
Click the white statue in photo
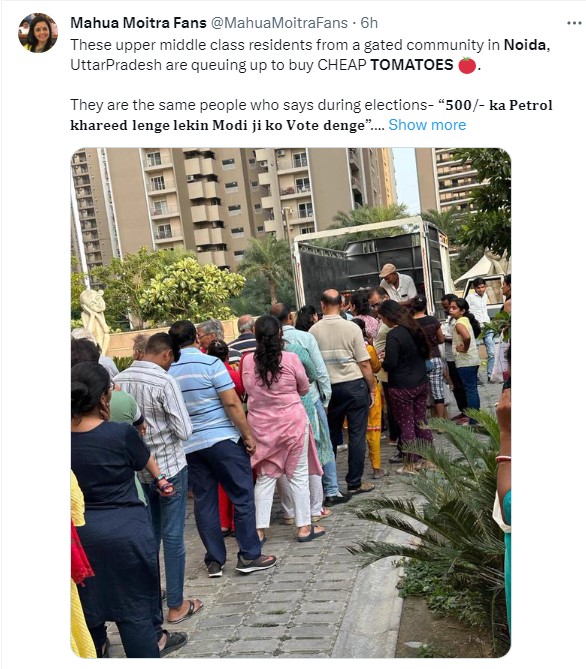pyautogui.click(x=95, y=318)
